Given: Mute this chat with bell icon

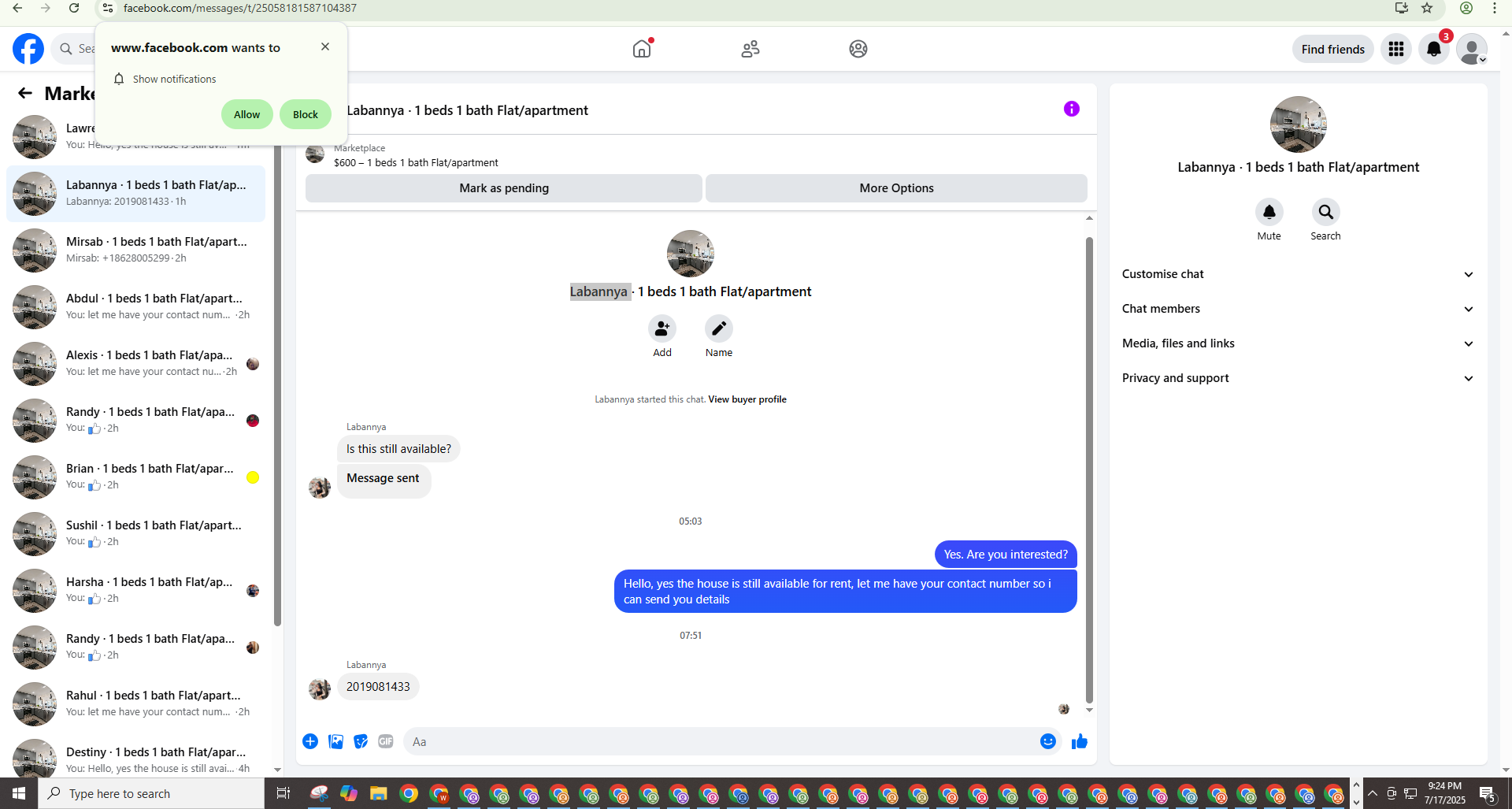Looking at the screenshot, I should [x=1269, y=212].
